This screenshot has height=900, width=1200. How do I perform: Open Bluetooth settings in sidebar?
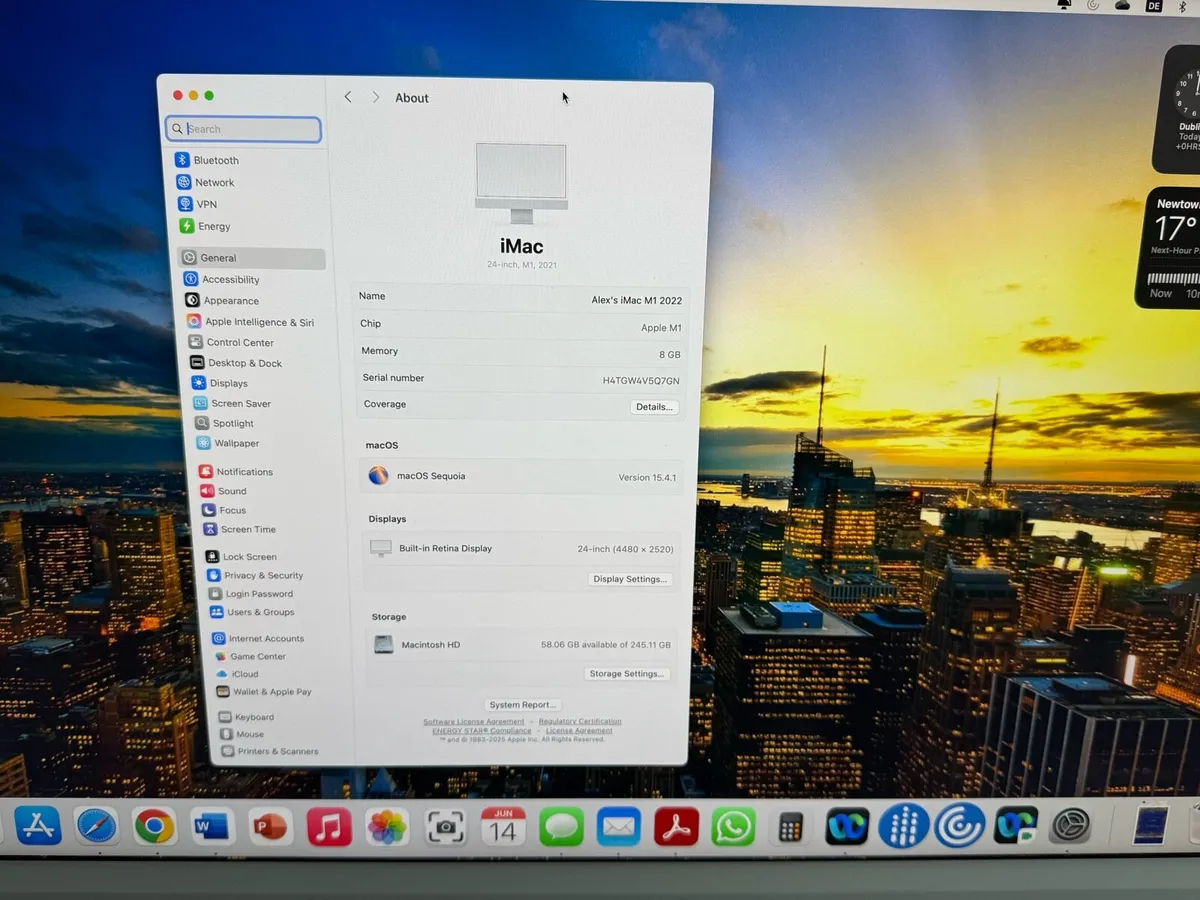pyautogui.click(x=207, y=160)
